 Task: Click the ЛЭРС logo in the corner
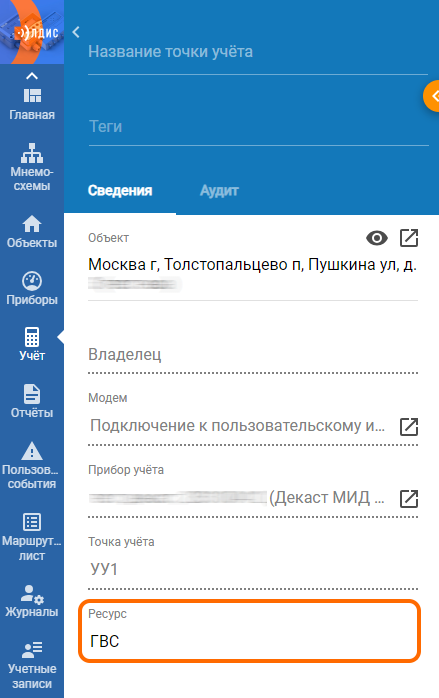(x=32, y=32)
